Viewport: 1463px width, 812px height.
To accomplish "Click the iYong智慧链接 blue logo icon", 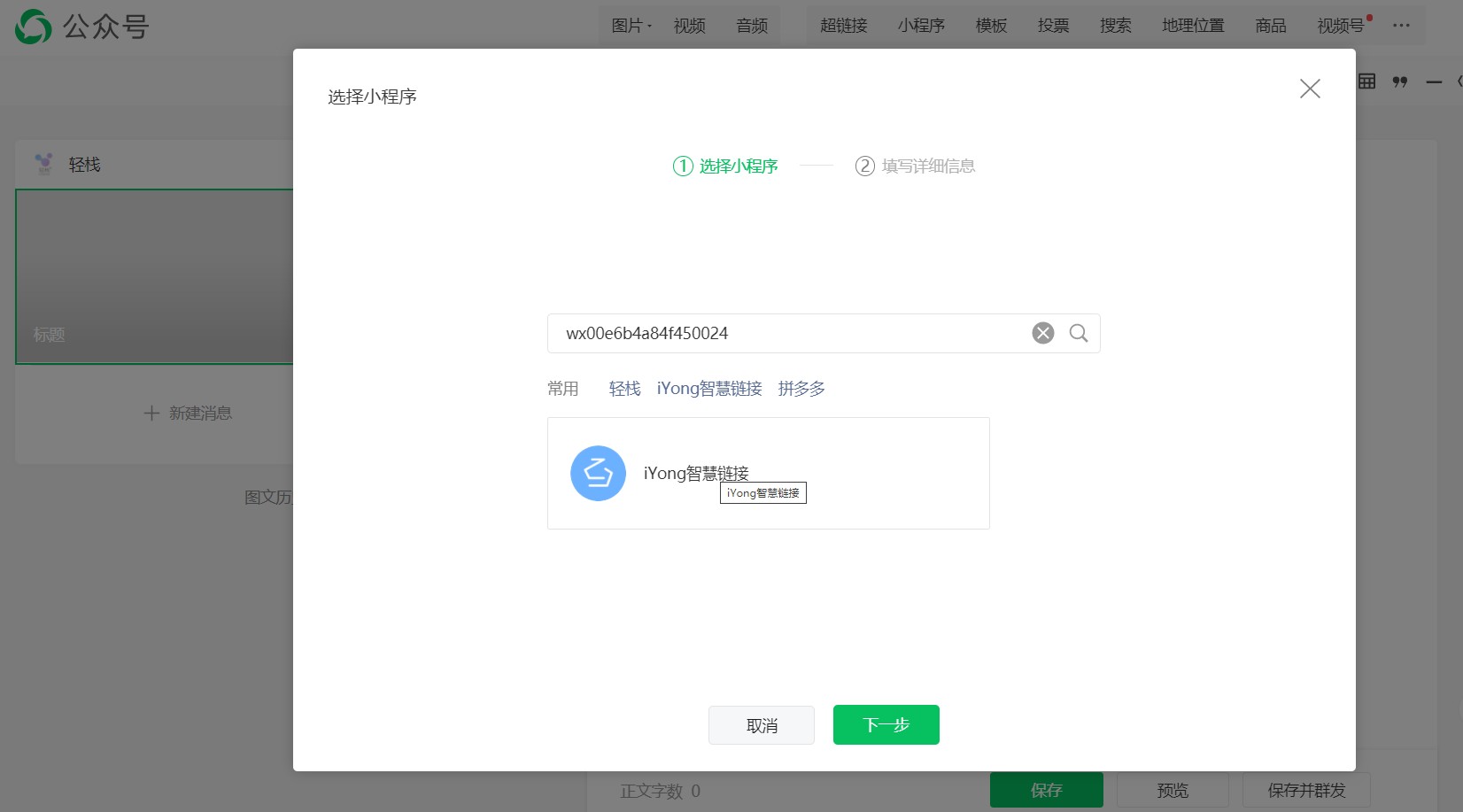I will point(598,473).
